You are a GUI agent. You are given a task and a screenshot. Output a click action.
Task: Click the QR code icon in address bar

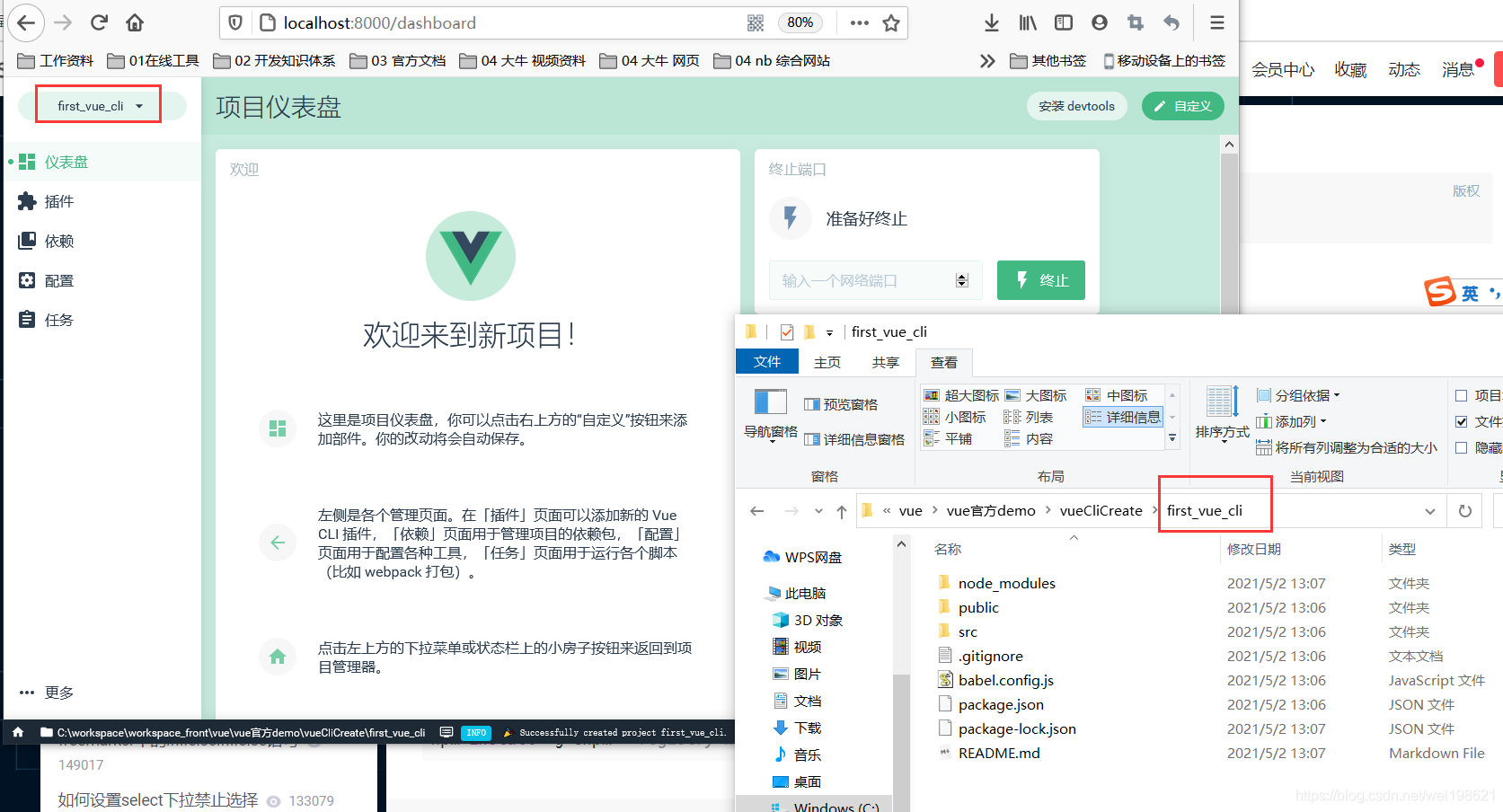pos(756,23)
